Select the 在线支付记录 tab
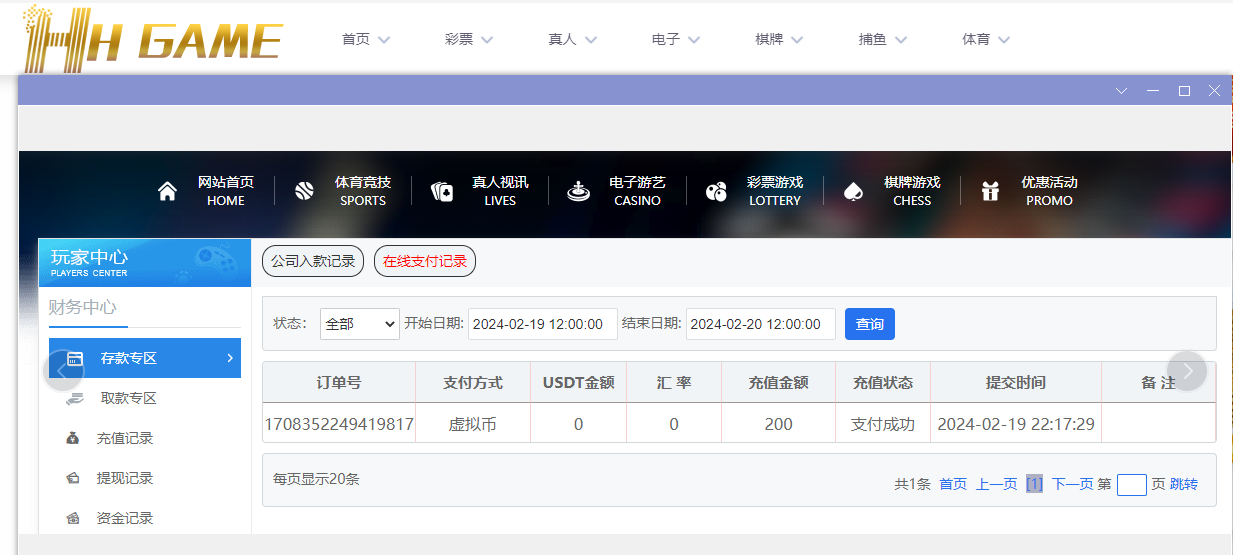The image size is (1233, 555). 425,261
